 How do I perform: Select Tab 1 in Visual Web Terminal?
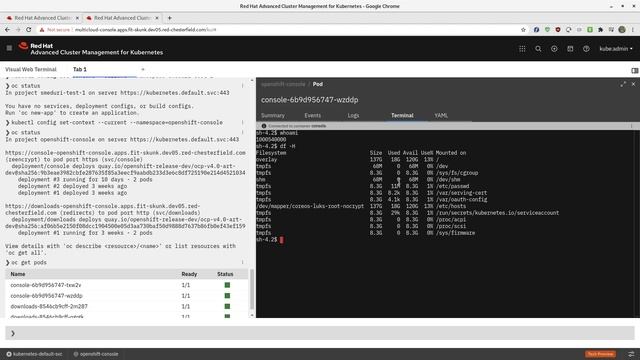(80, 69)
